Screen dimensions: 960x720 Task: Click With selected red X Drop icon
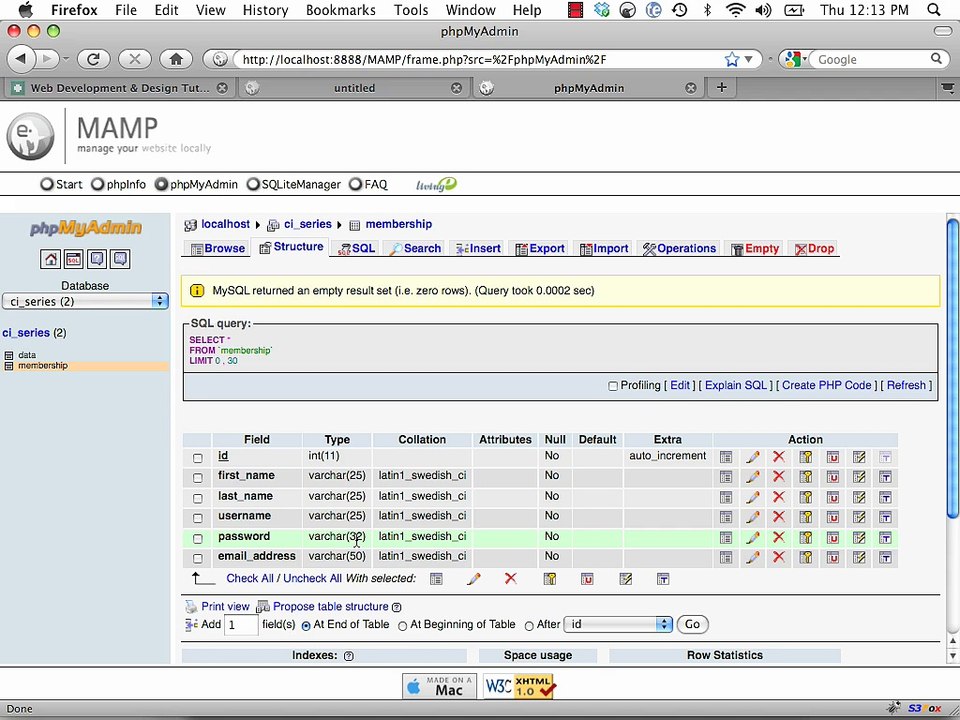[x=511, y=579]
